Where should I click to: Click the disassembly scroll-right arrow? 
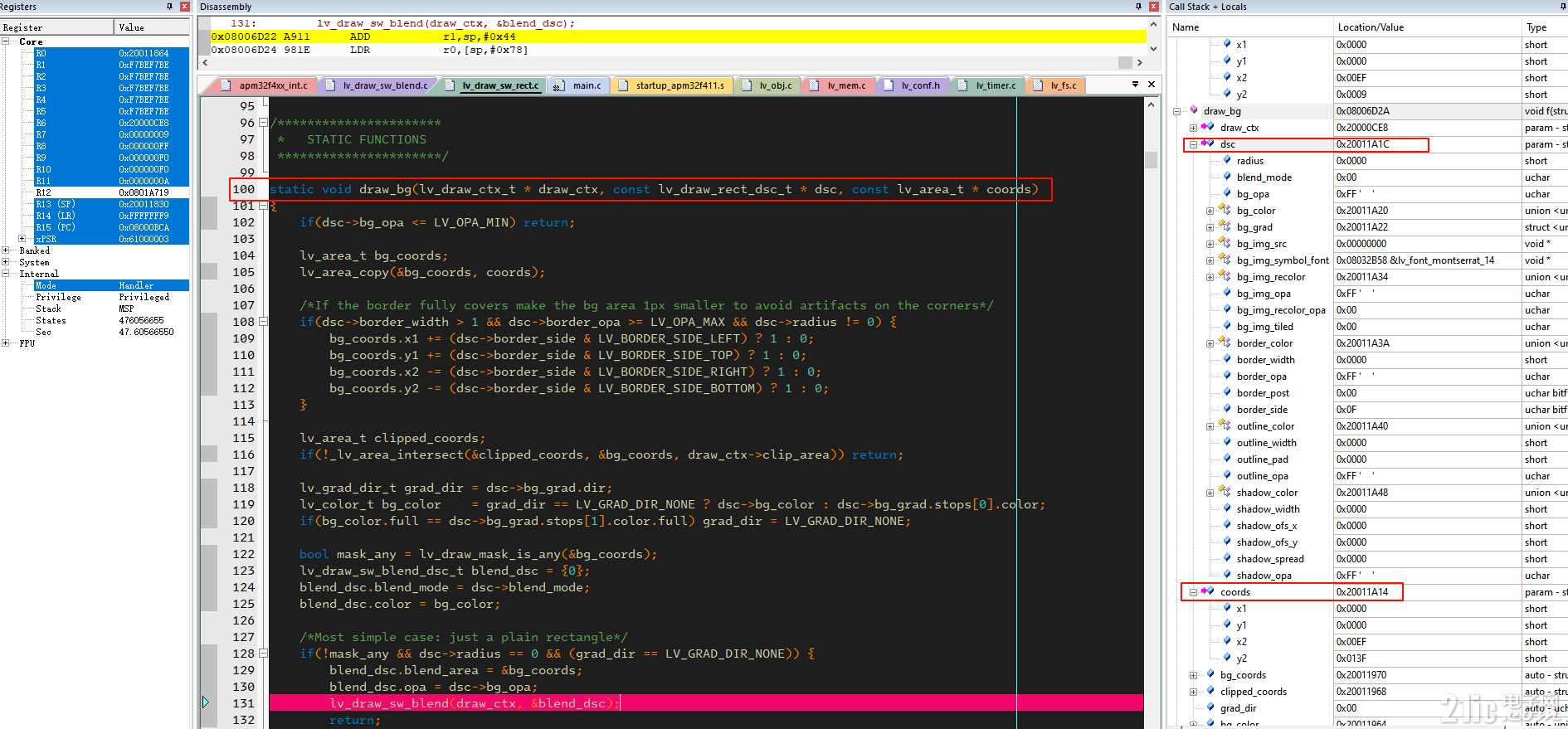pyautogui.click(x=1139, y=62)
